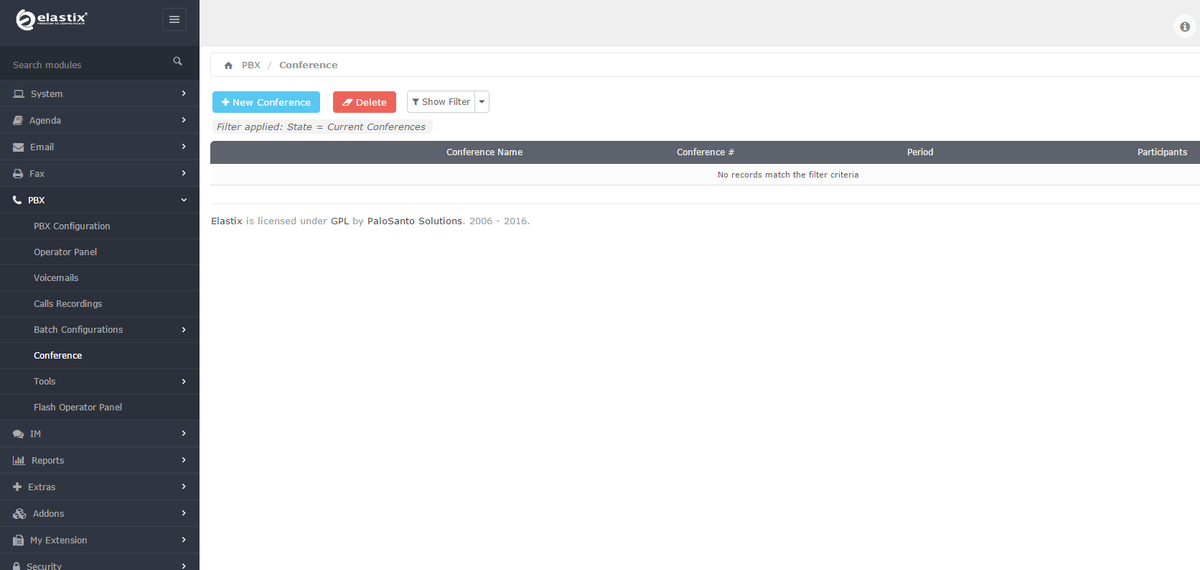Click the Elastix logo
Viewport: 1200px width, 570px height.
51,18
